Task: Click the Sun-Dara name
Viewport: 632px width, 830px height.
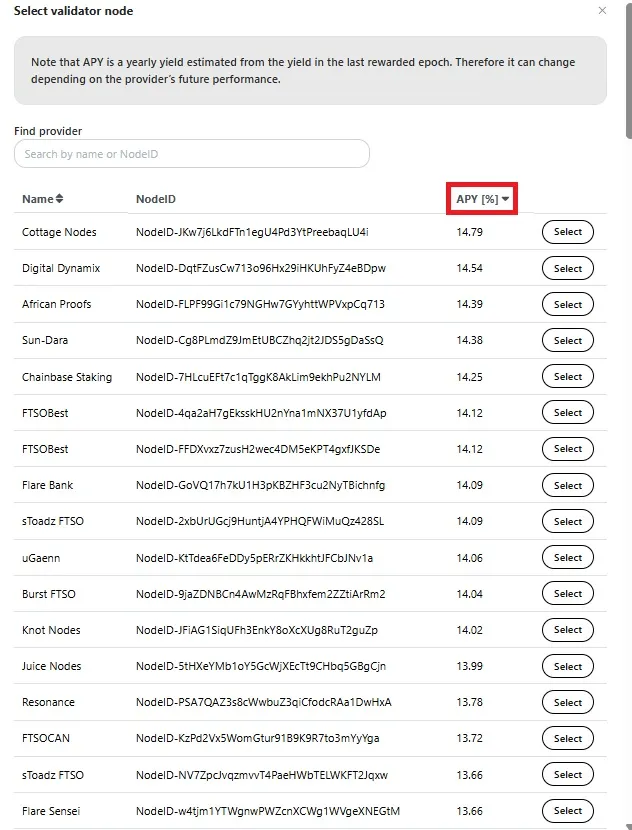Action: (x=45, y=340)
